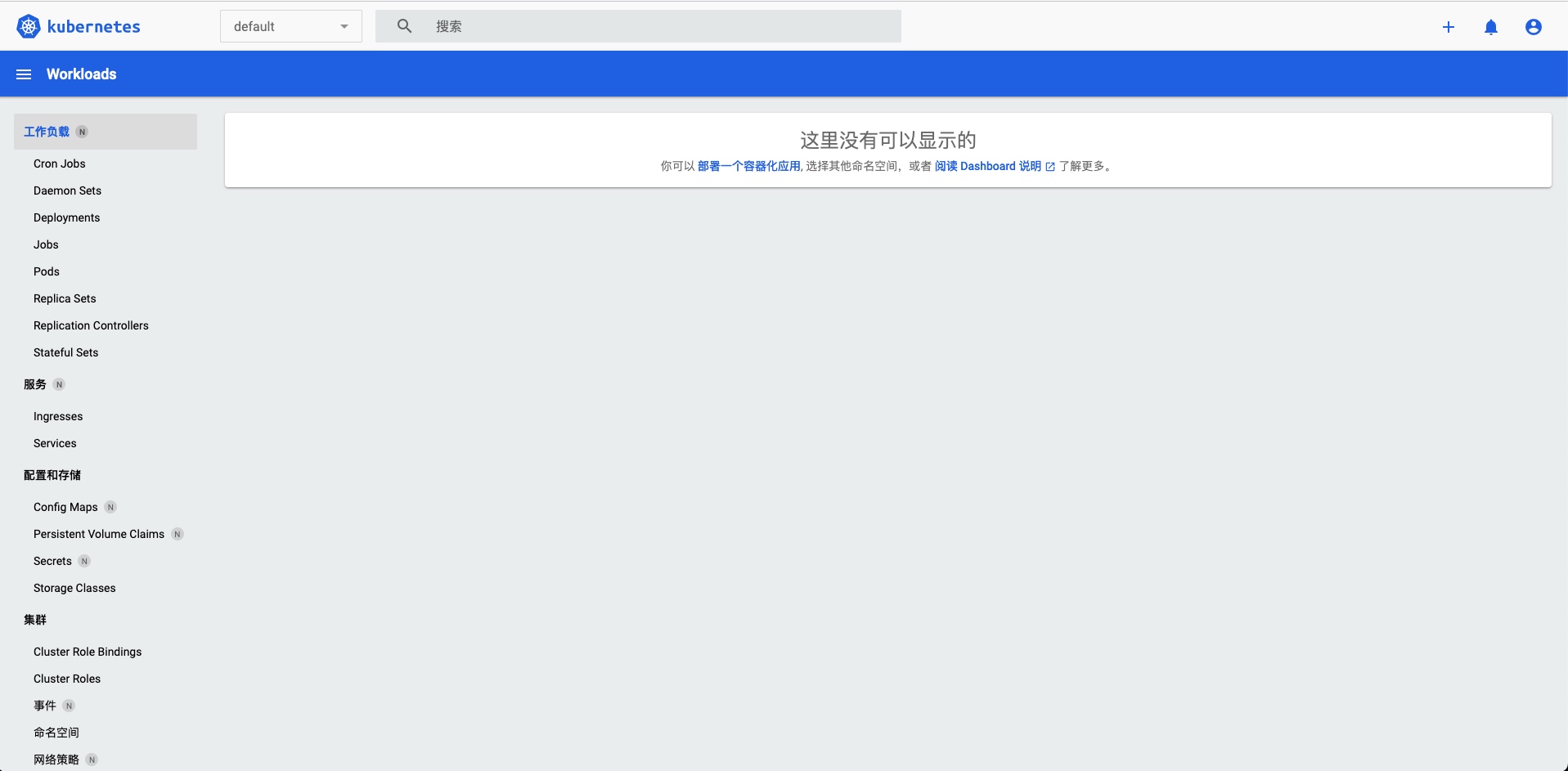Image resolution: width=1568 pixels, height=771 pixels.
Task: Go to Pods list
Action: pos(47,271)
